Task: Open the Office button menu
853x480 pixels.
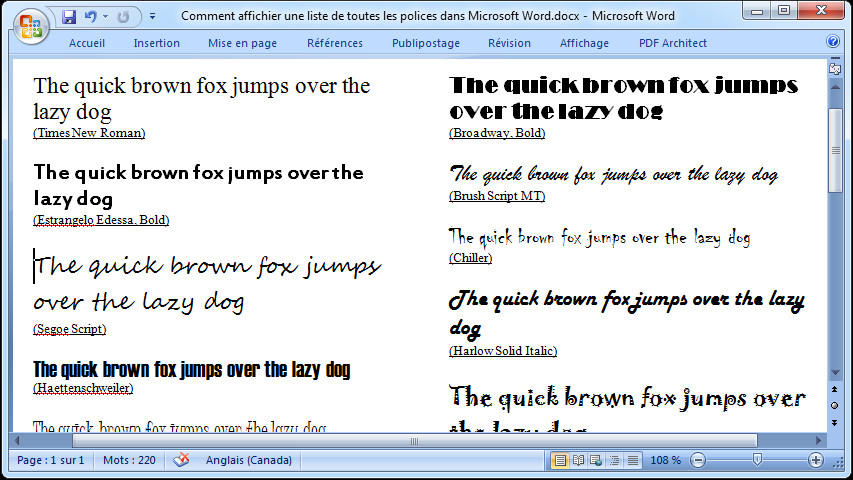Action: tap(27, 23)
